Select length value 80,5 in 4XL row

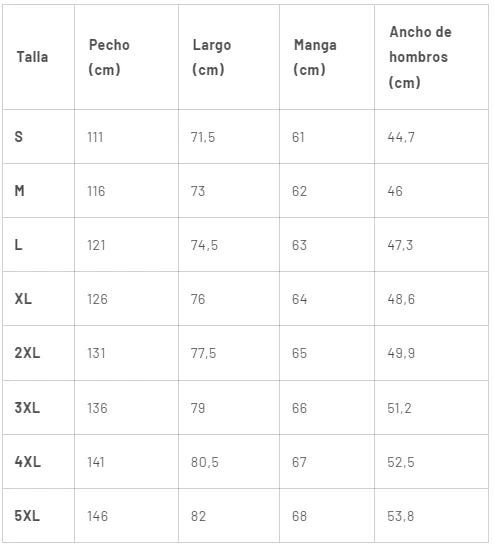(204, 462)
